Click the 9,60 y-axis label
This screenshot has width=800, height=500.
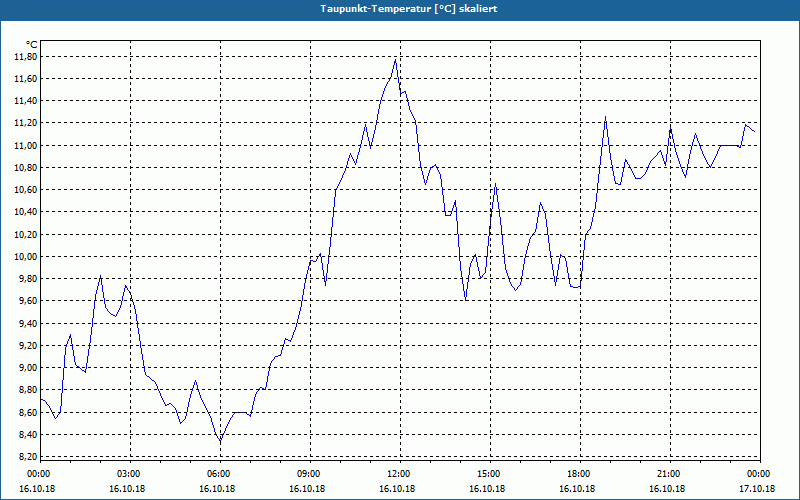28,301
